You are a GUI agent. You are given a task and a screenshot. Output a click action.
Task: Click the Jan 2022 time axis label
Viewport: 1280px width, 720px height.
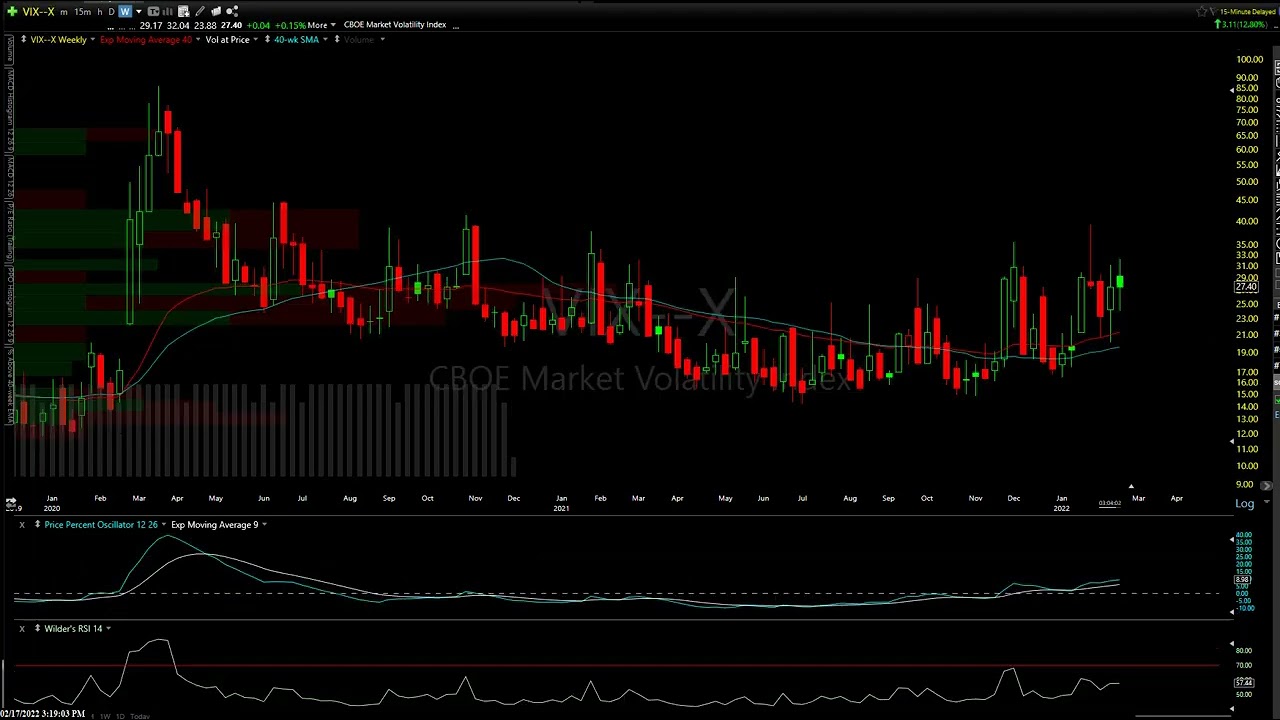tap(1061, 503)
